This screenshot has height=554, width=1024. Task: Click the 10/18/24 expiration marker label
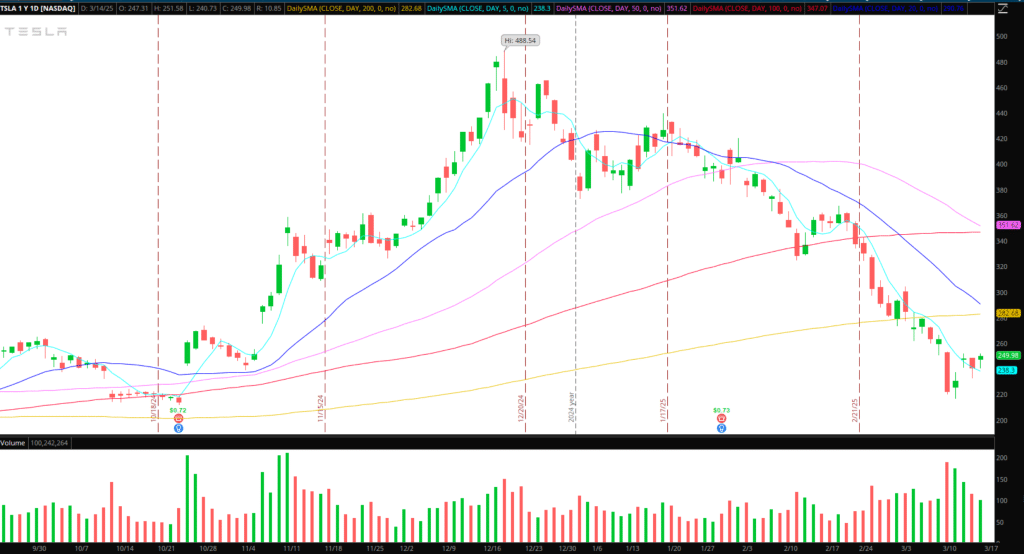(153, 407)
